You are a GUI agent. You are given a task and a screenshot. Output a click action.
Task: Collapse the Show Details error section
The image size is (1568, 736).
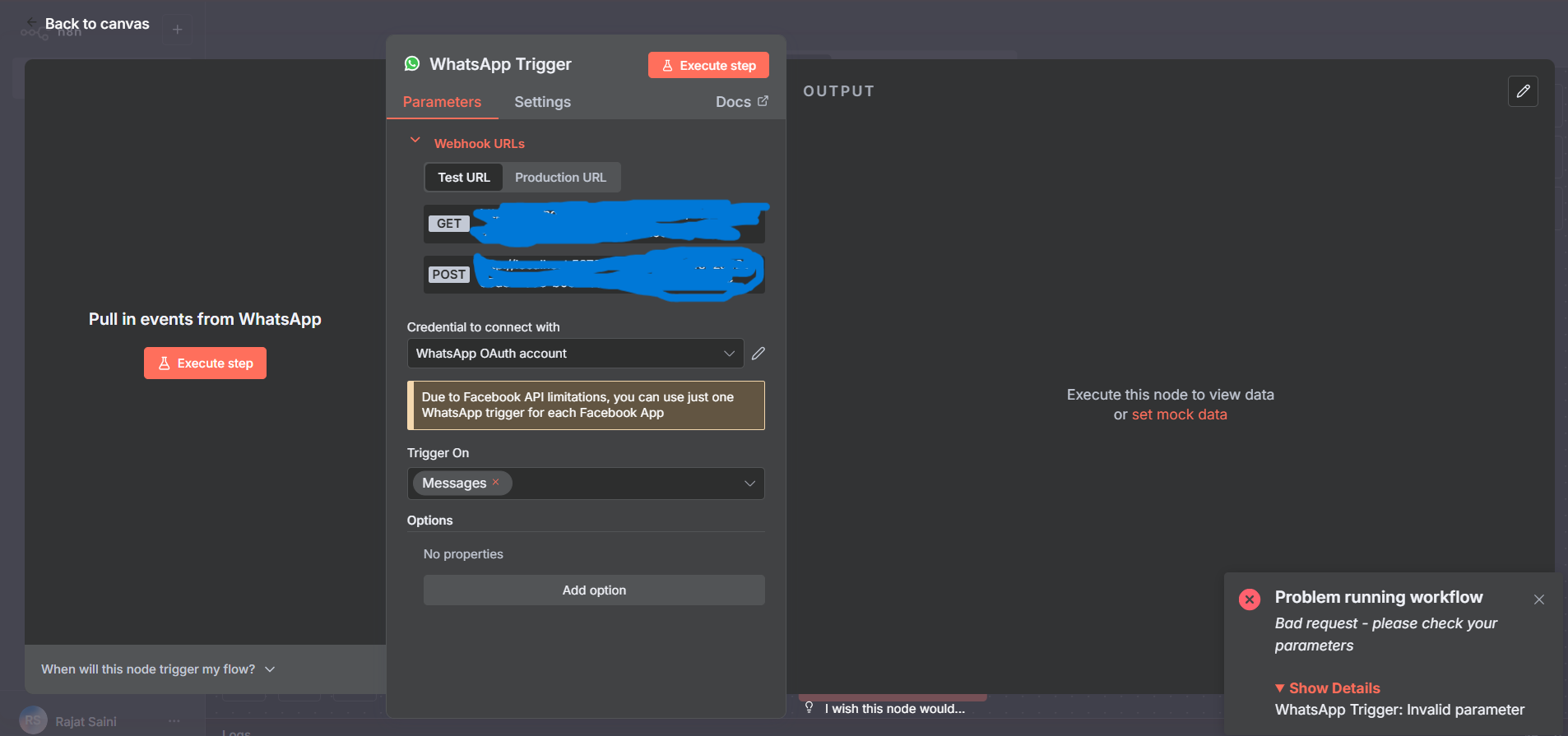[1327, 688]
